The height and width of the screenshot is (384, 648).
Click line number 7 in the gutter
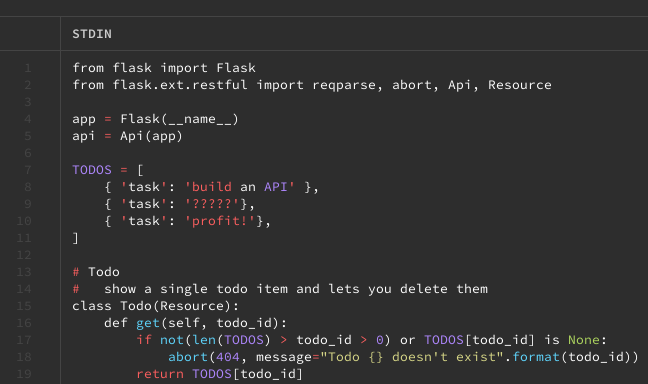click(28, 170)
